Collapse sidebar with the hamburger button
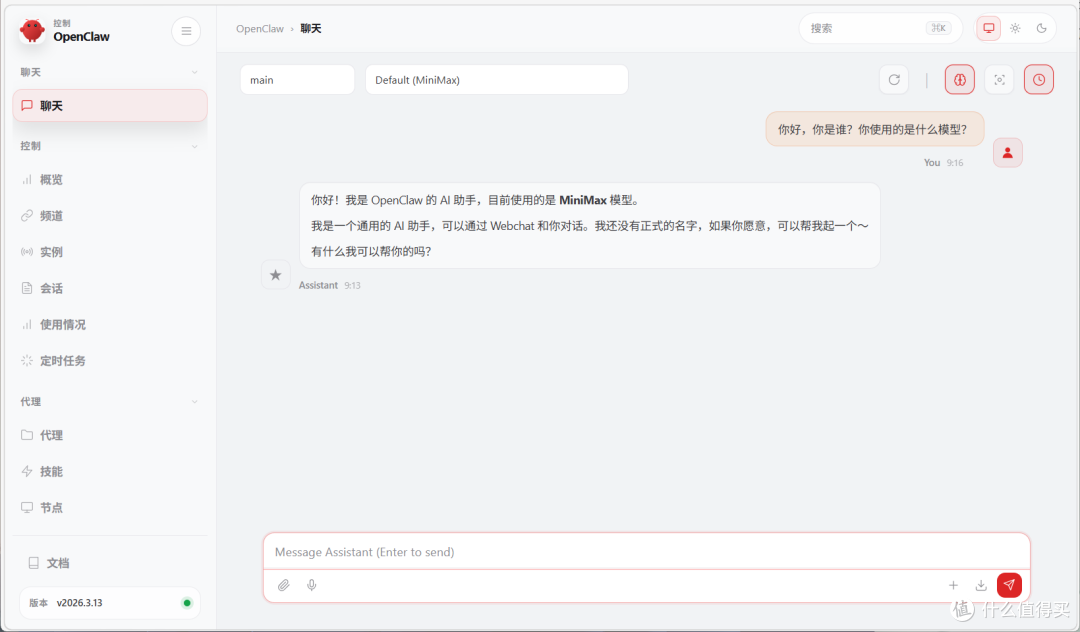The height and width of the screenshot is (632, 1080). pos(186,31)
